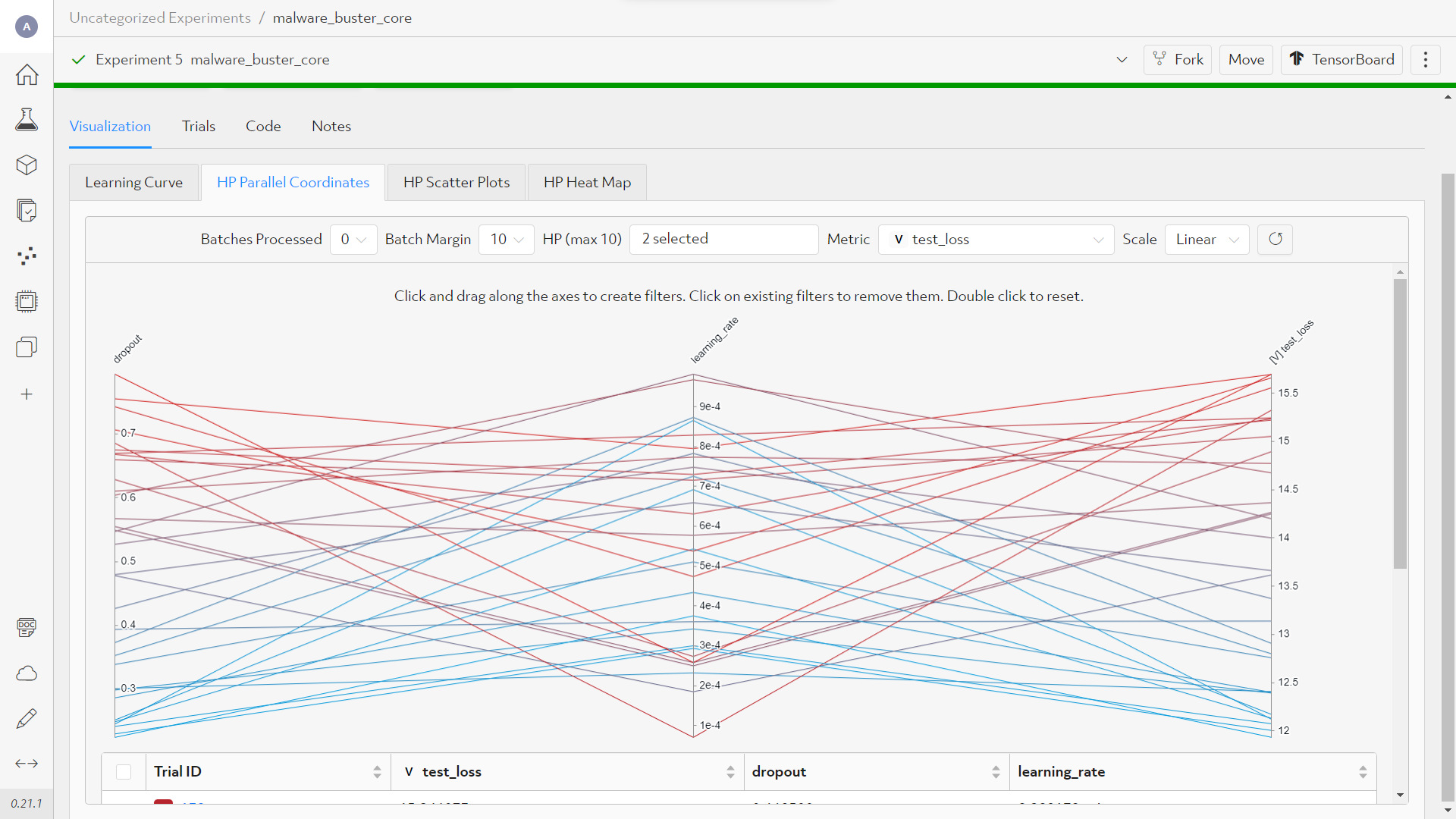Click the pencil edit icon in sidebar
This screenshot has width=1456, height=819.
coord(27,718)
